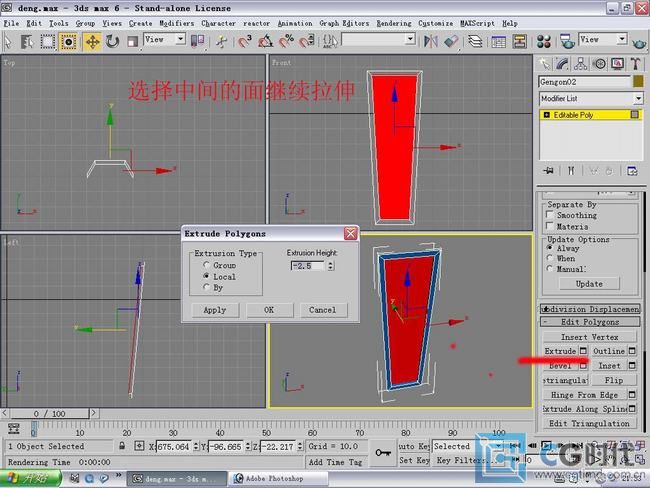This screenshot has height=488, width=650.
Task: Select Local extrusion type
Action: (x=206, y=276)
